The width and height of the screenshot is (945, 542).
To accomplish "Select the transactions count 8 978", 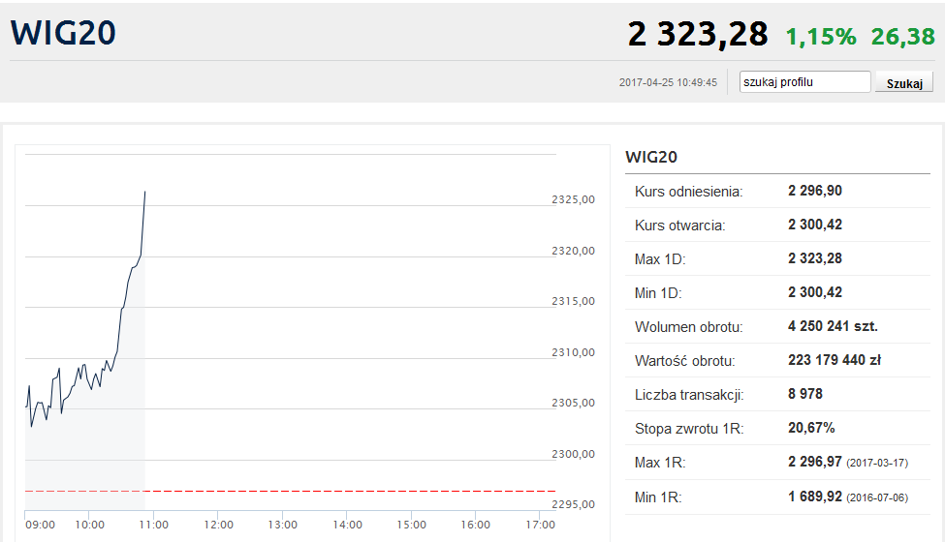I will tap(805, 394).
